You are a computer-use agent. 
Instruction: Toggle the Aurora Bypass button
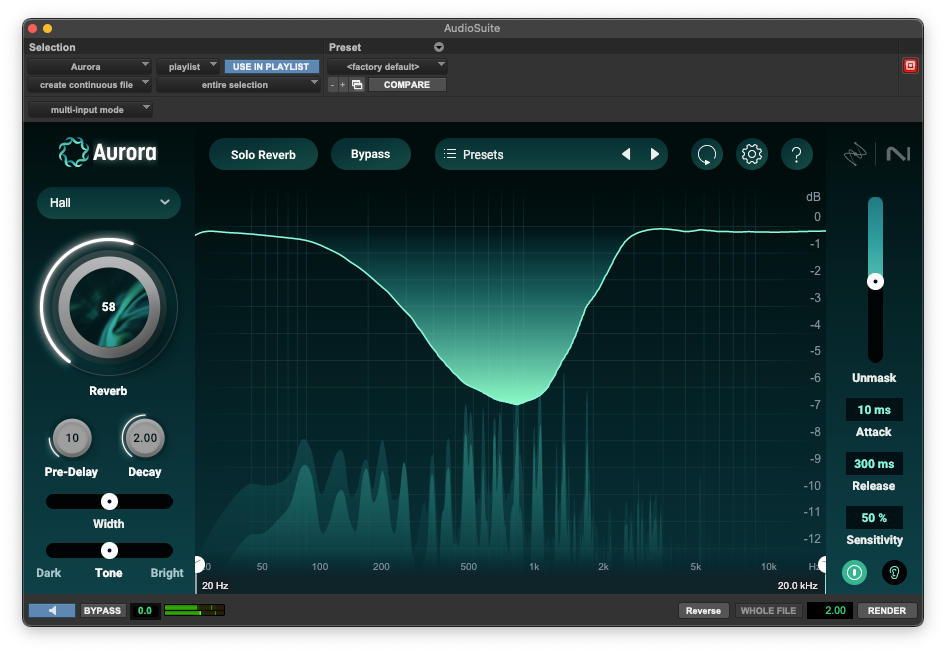click(370, 154)
